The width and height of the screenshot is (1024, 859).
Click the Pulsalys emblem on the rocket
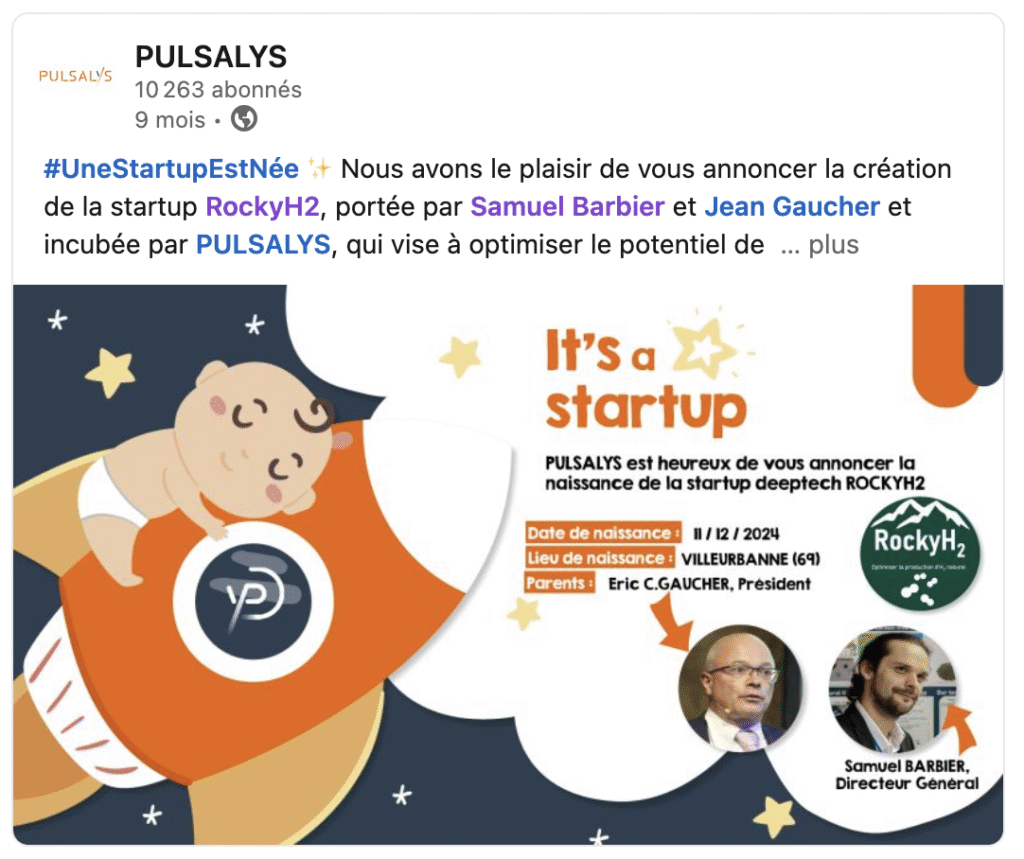point(253,599)
